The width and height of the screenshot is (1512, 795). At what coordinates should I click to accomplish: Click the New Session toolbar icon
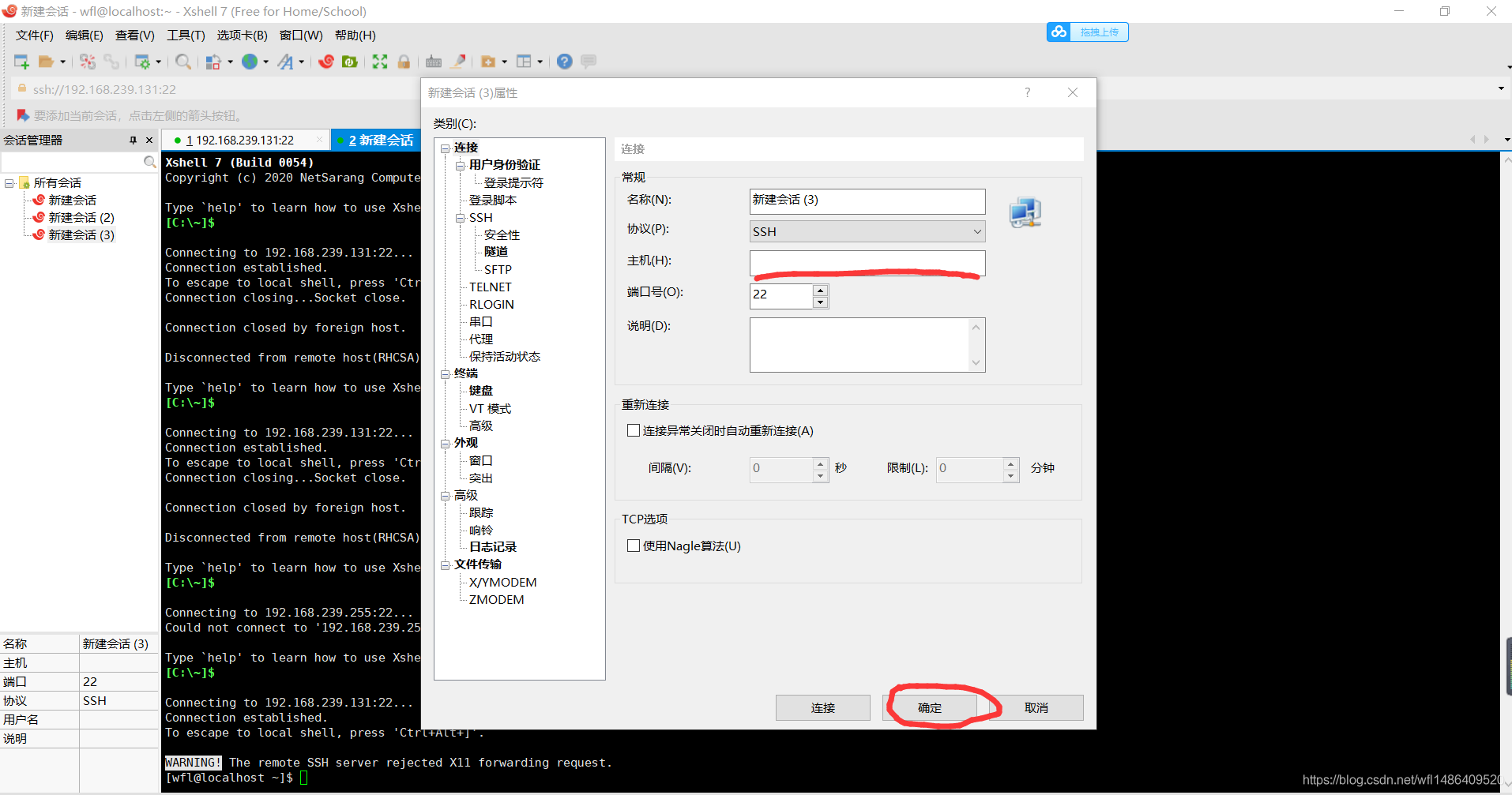tap(21, 62)
